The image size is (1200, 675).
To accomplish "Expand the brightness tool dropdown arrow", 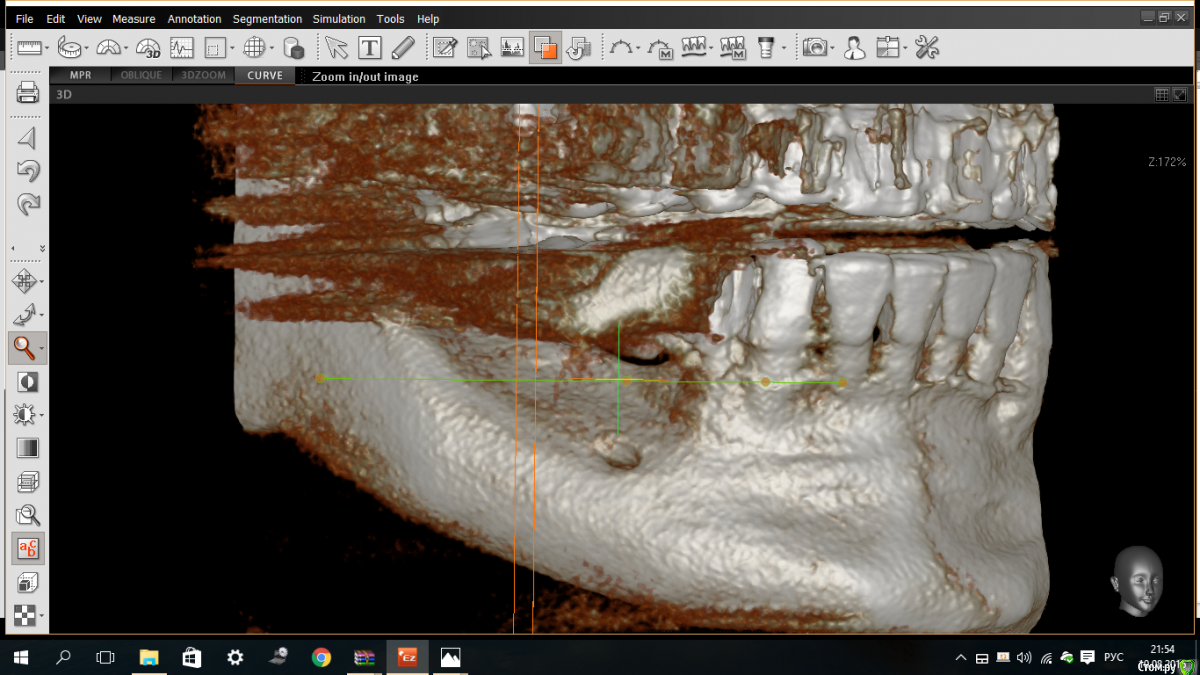I will [x=42, y=415].
